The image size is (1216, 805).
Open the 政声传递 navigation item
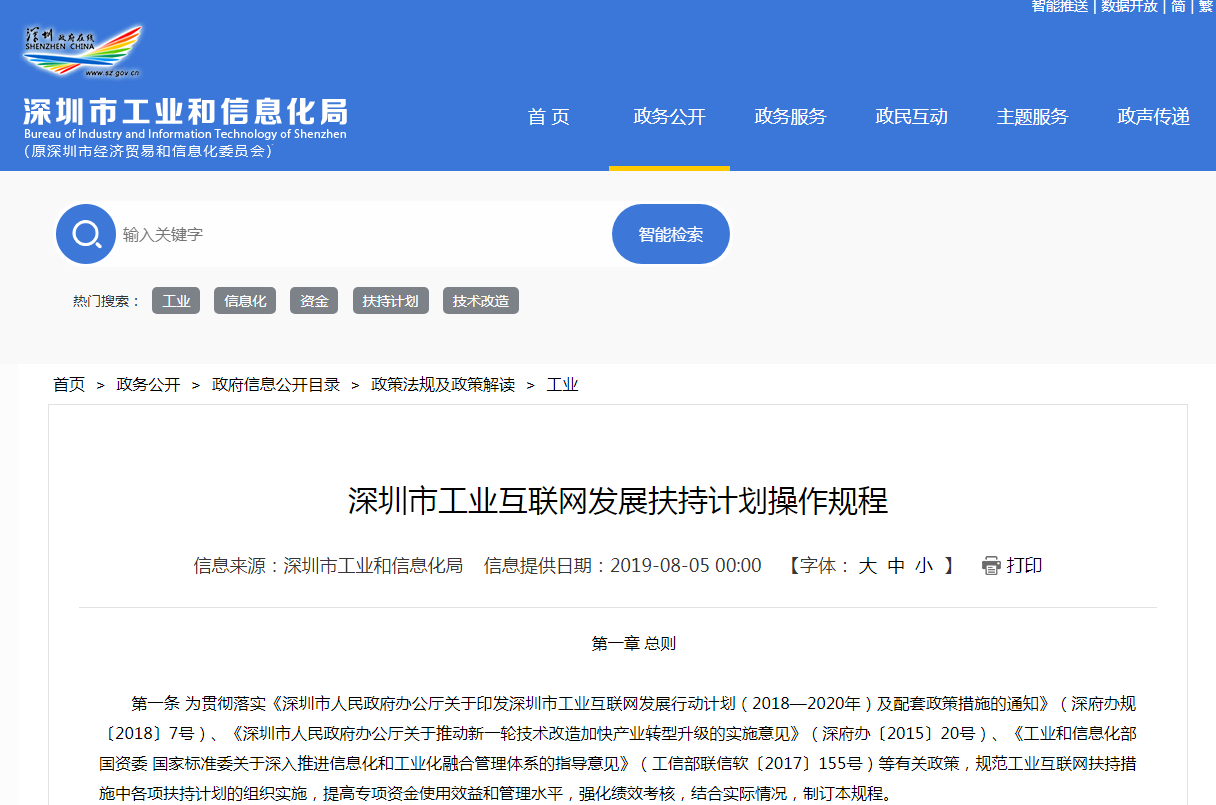pos(1153,117)
